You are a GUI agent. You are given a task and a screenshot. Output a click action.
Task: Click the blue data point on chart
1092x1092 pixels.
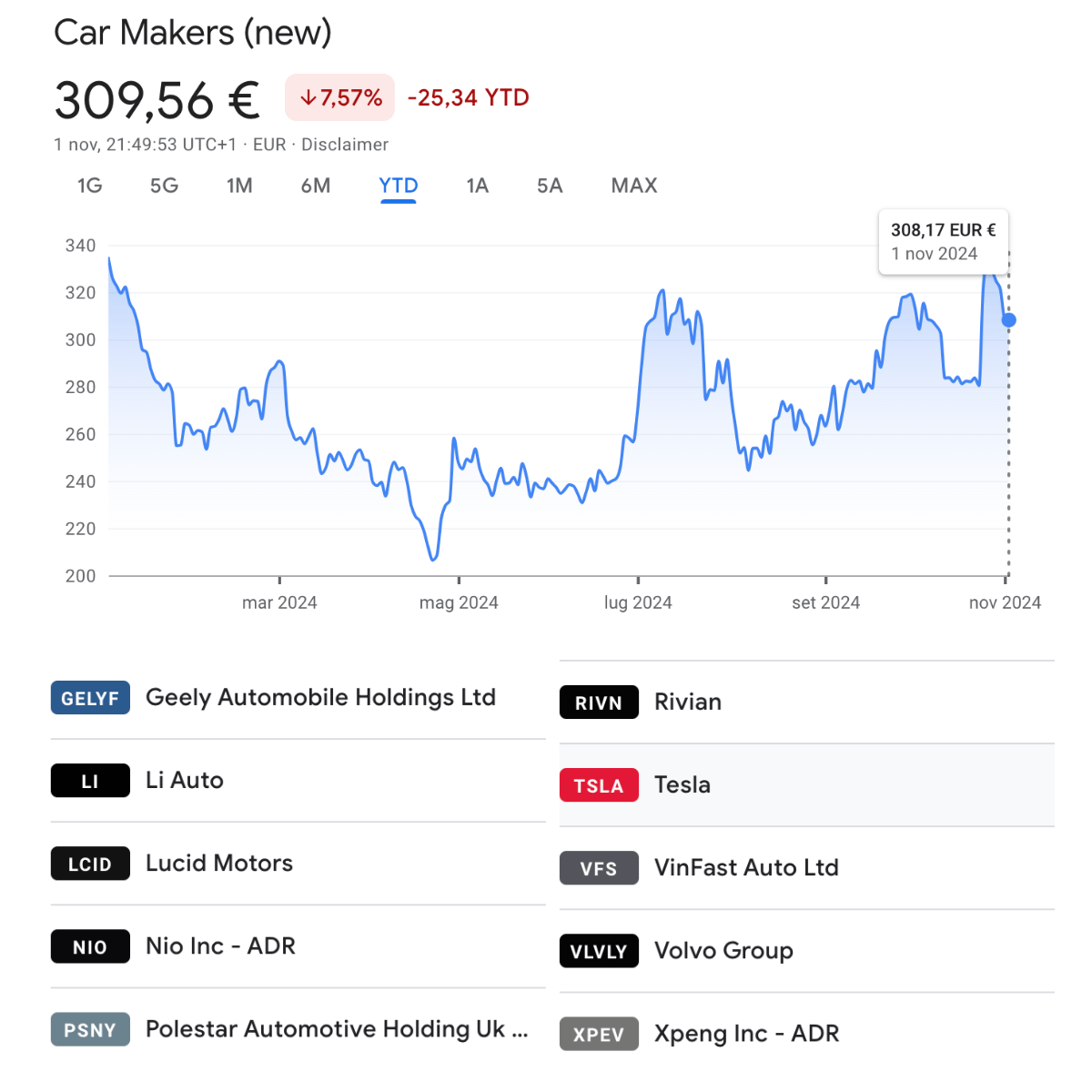1008,320
